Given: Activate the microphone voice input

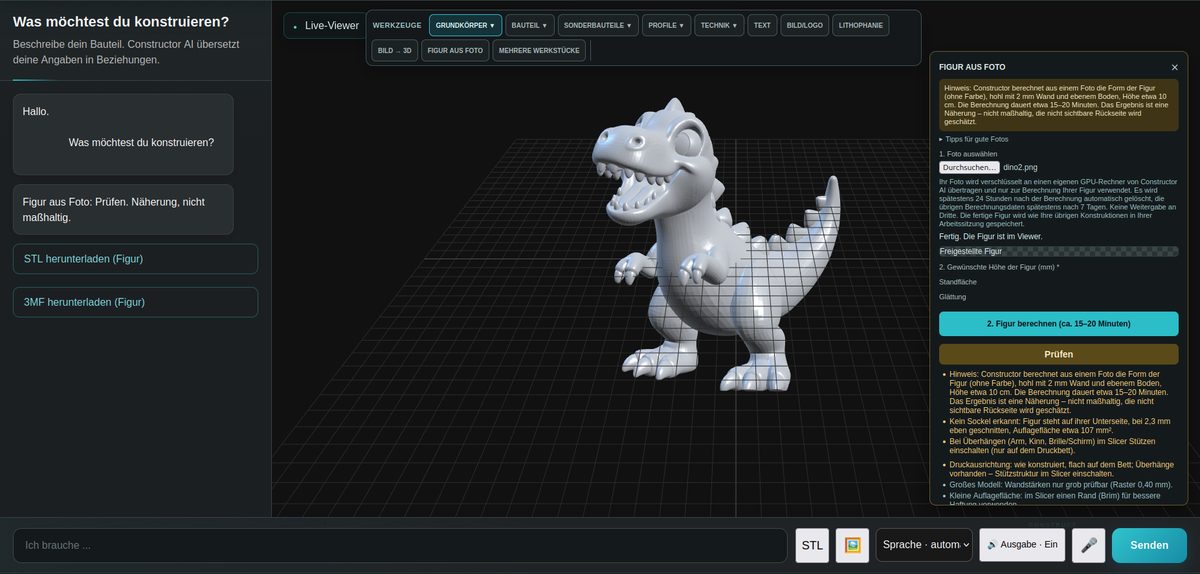Looking at the screenshot, I should pyautogui.click(x=1089, y=545).
